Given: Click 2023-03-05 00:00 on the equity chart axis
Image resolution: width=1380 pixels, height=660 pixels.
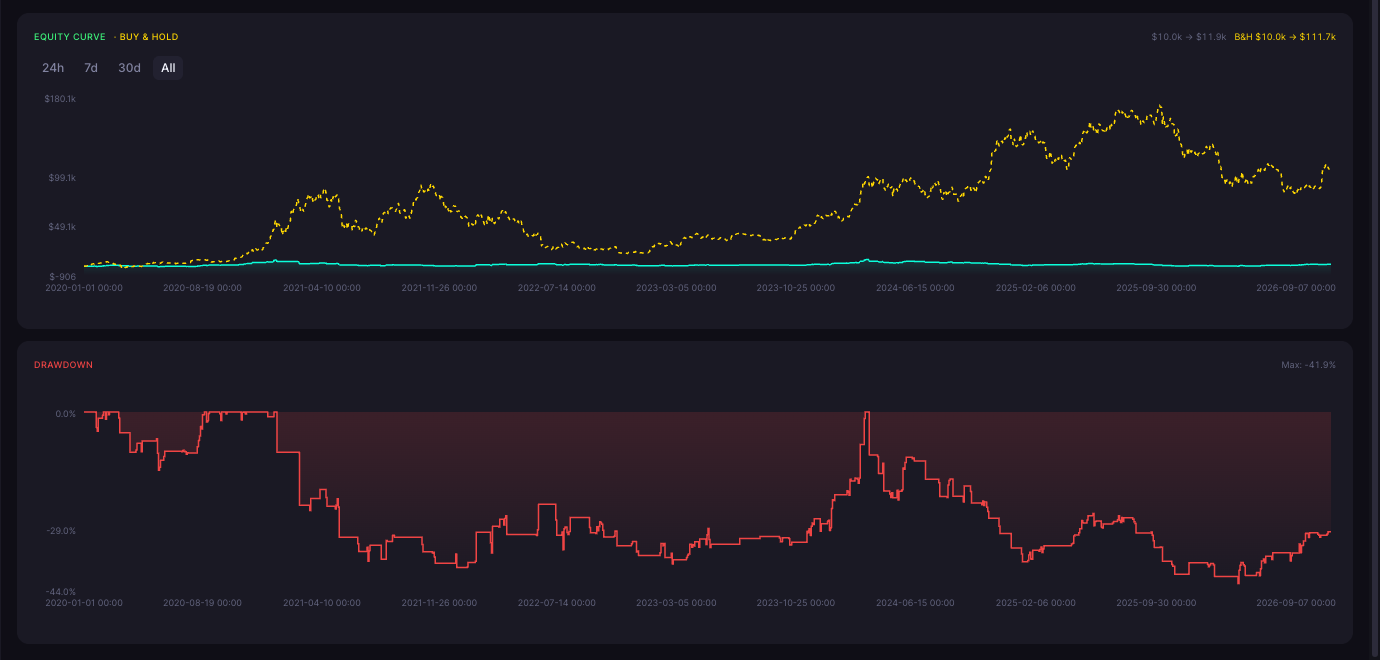Looking at the screenshot, I should [676, 288].
